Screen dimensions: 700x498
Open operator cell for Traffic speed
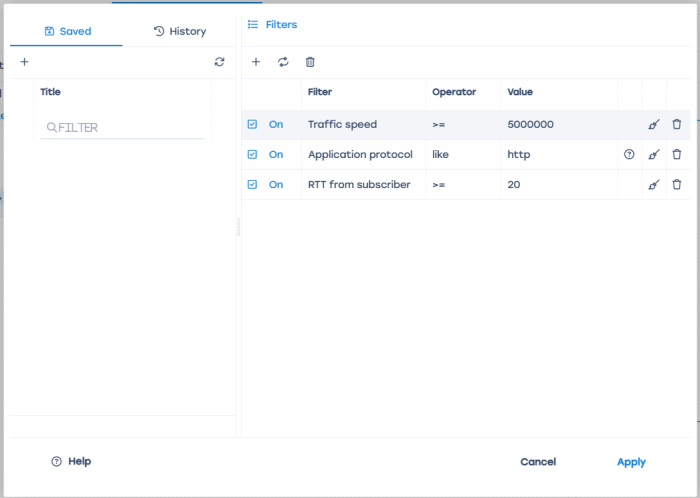point(462,125)
